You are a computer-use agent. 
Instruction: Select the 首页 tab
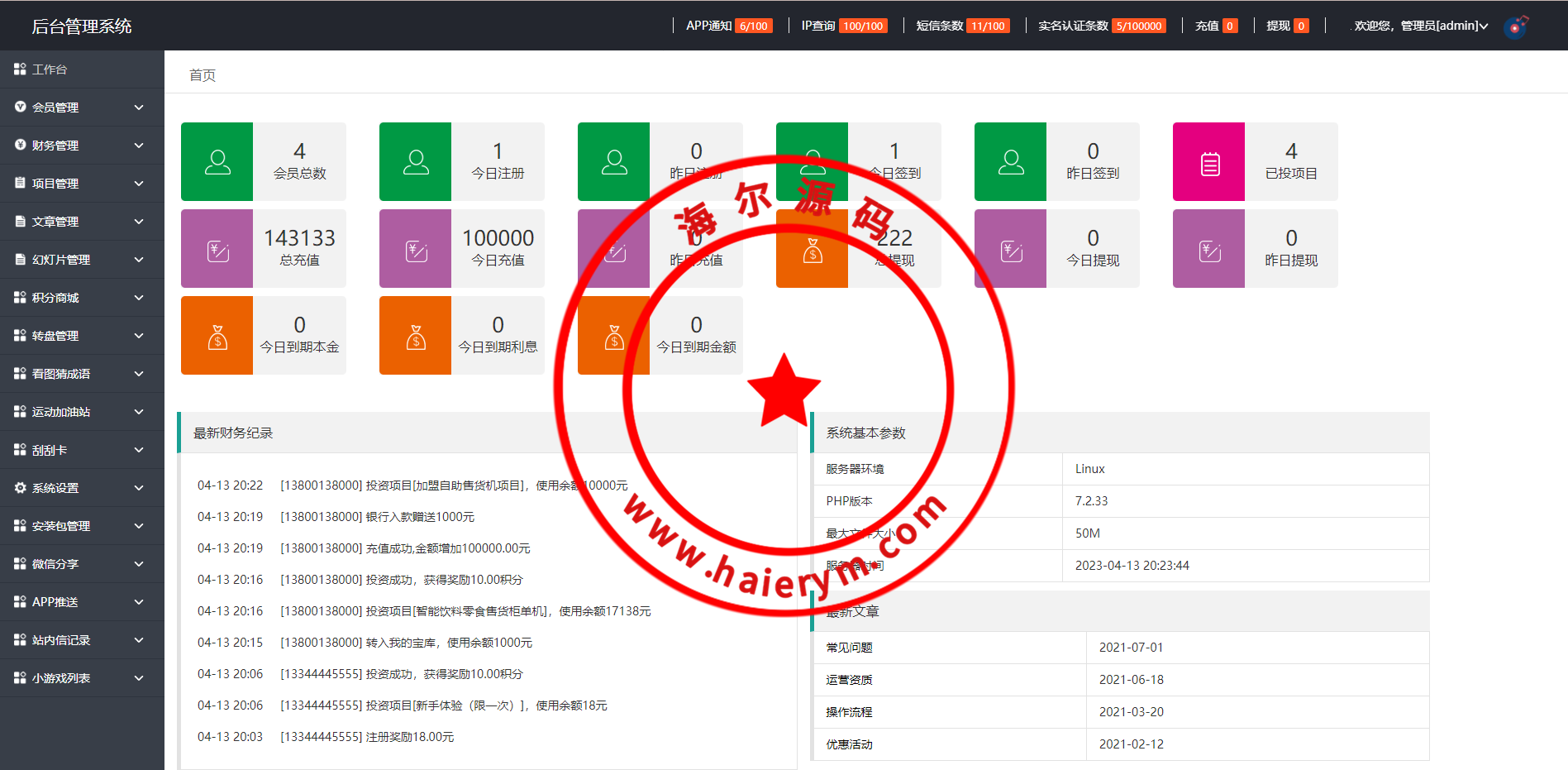(x=203, y=75)
